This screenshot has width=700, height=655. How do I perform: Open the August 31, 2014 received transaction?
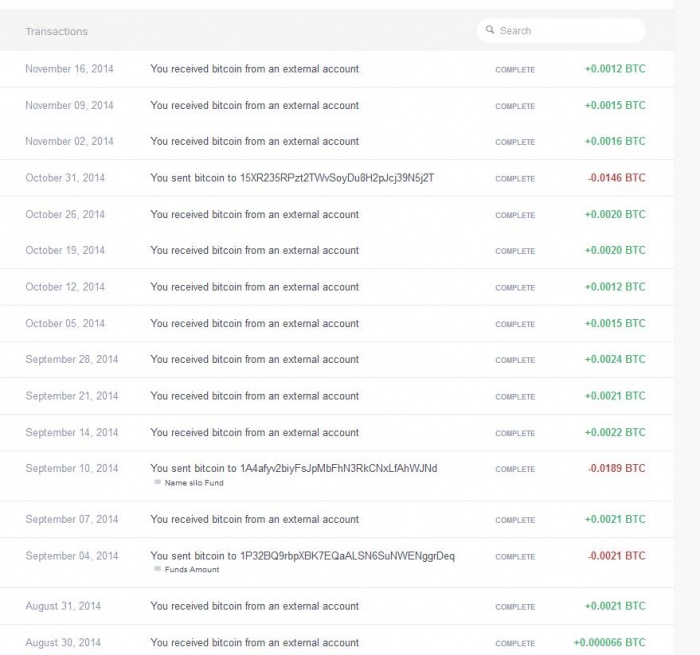coord(254,606)
